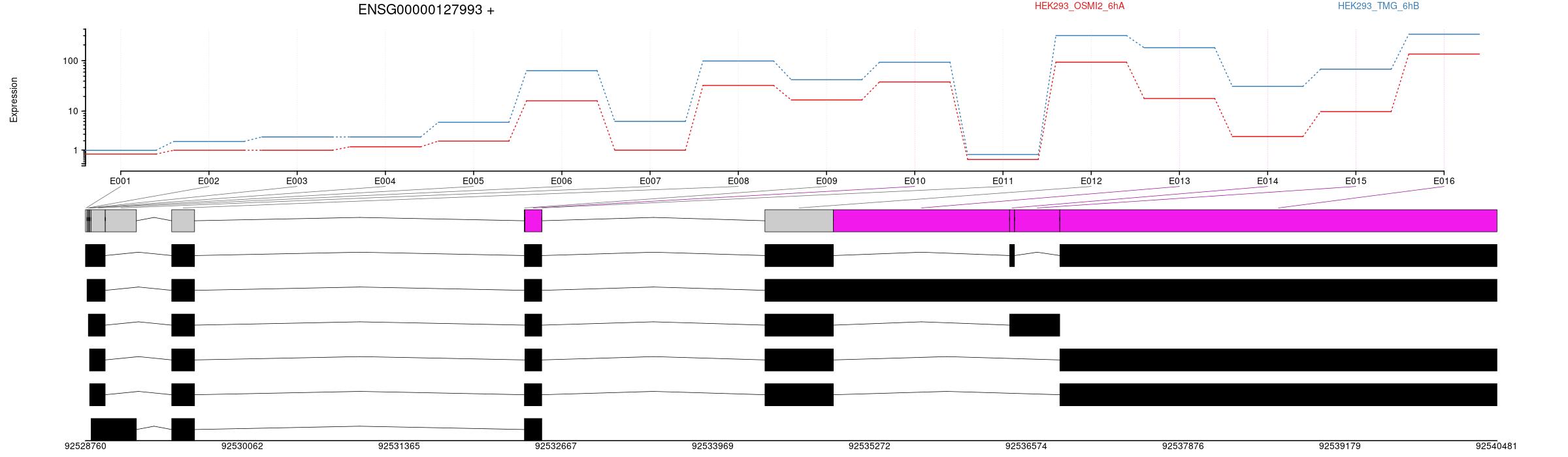Click genomic coordinate 92530062

coord(242,447)
